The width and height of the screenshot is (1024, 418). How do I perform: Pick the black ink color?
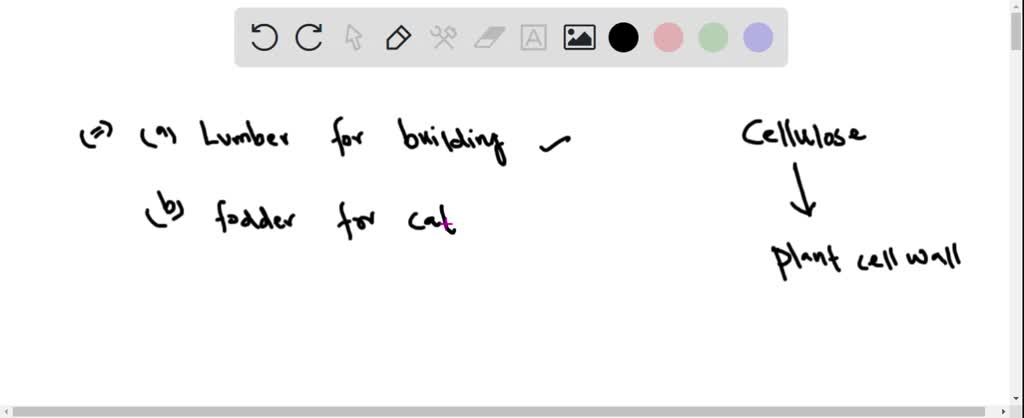click(624, 38)
